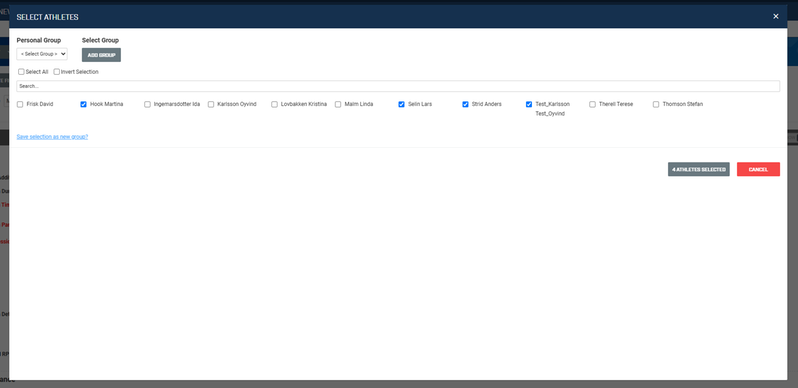
Task: Open the Personal Group dropdown
Action: (x=42, y=53)
